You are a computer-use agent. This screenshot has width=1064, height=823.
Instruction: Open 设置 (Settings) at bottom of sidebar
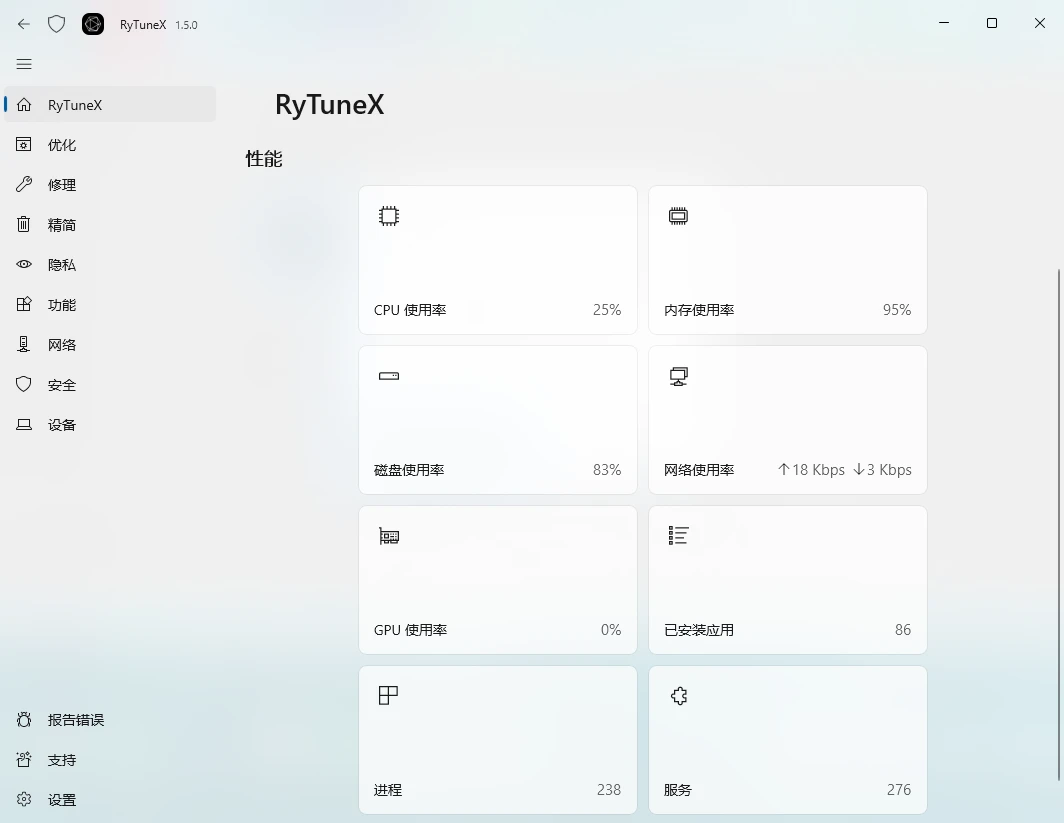point(60,799)
